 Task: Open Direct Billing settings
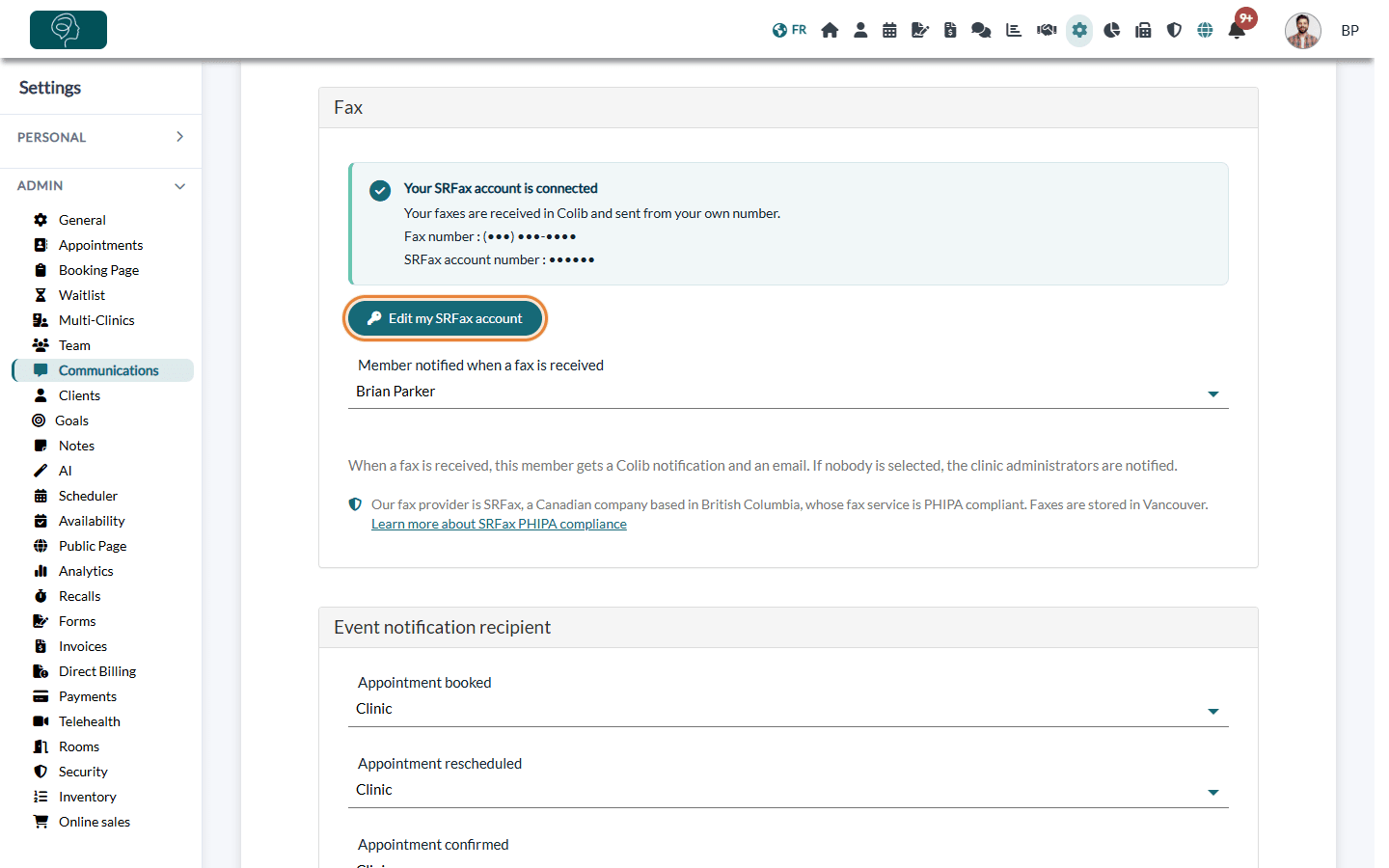97,671
